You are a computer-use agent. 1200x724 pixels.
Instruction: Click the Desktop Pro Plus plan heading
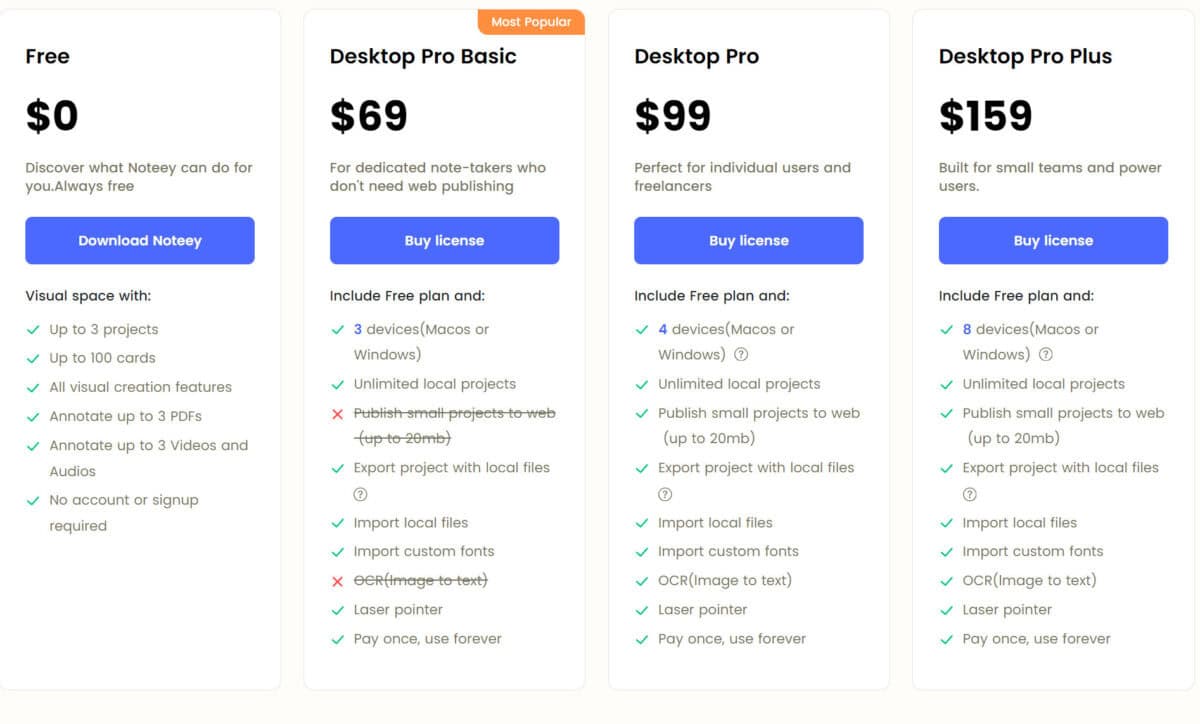point(1025,57)
